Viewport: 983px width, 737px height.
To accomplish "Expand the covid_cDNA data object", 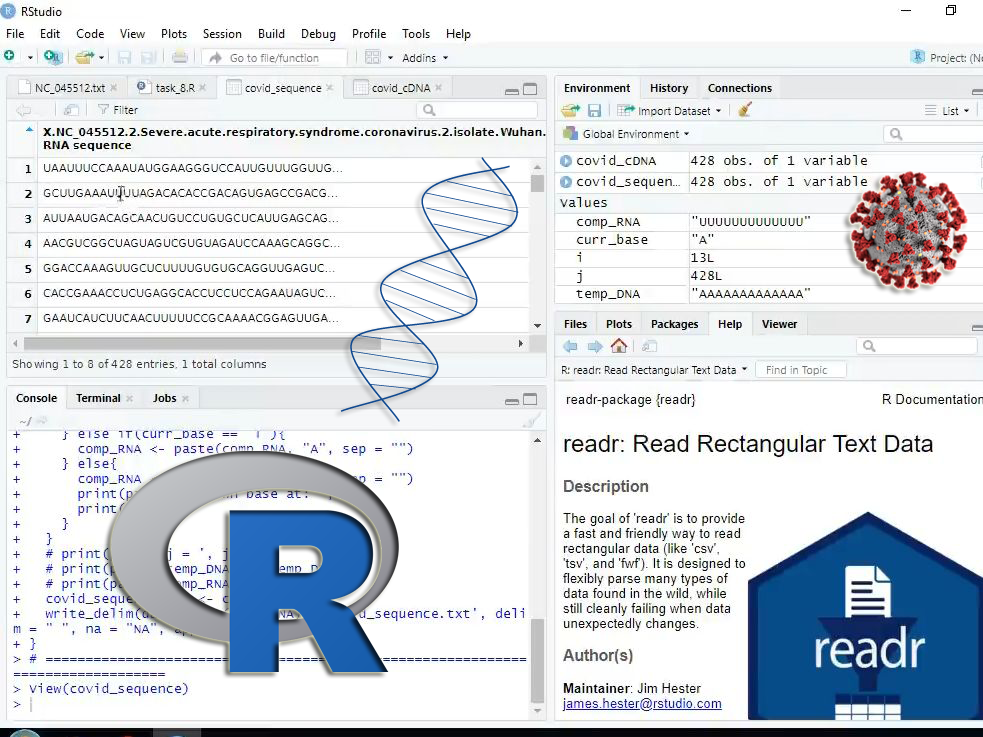I will point(565,161).
